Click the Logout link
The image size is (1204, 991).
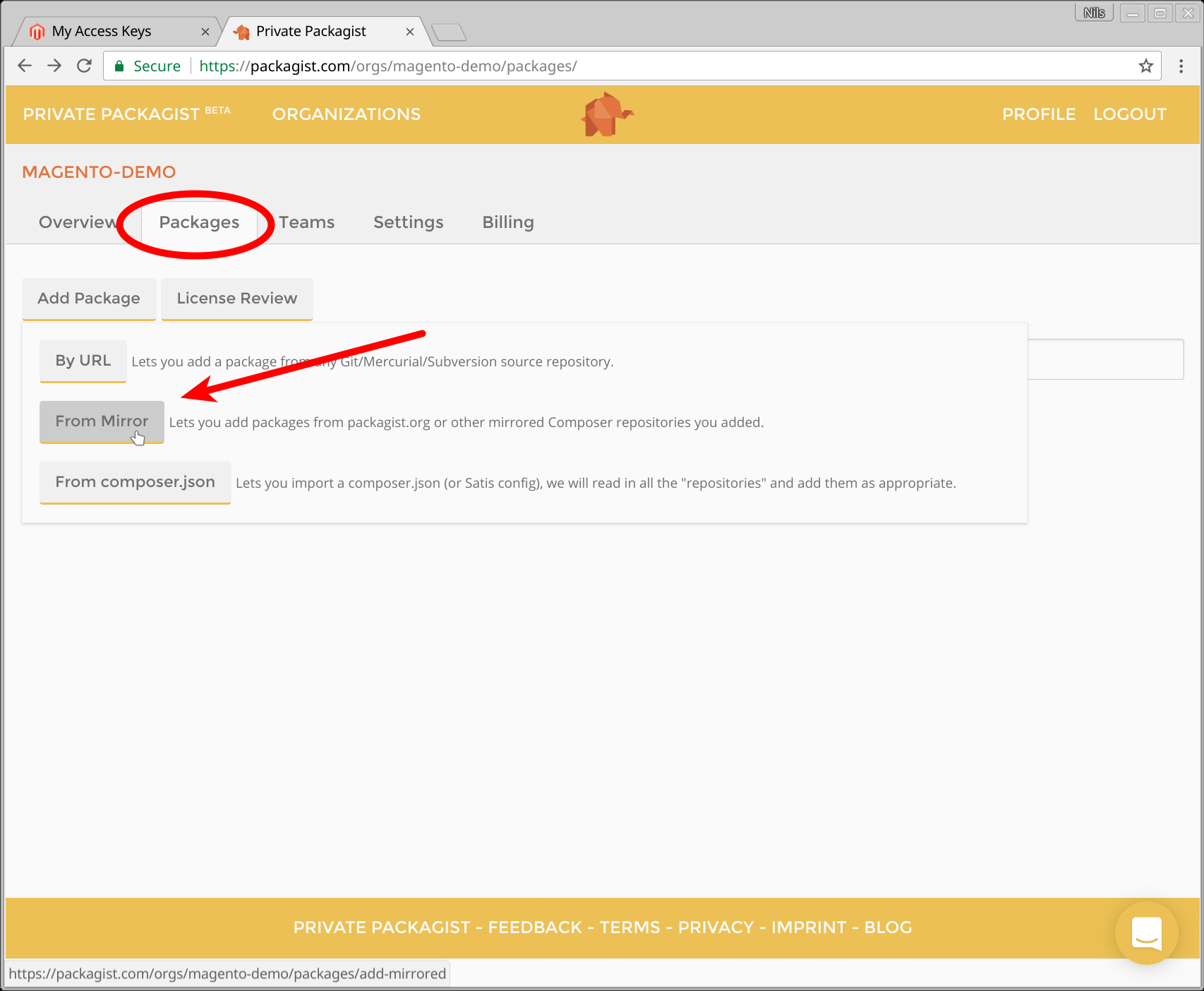(x=1130, y=114)
